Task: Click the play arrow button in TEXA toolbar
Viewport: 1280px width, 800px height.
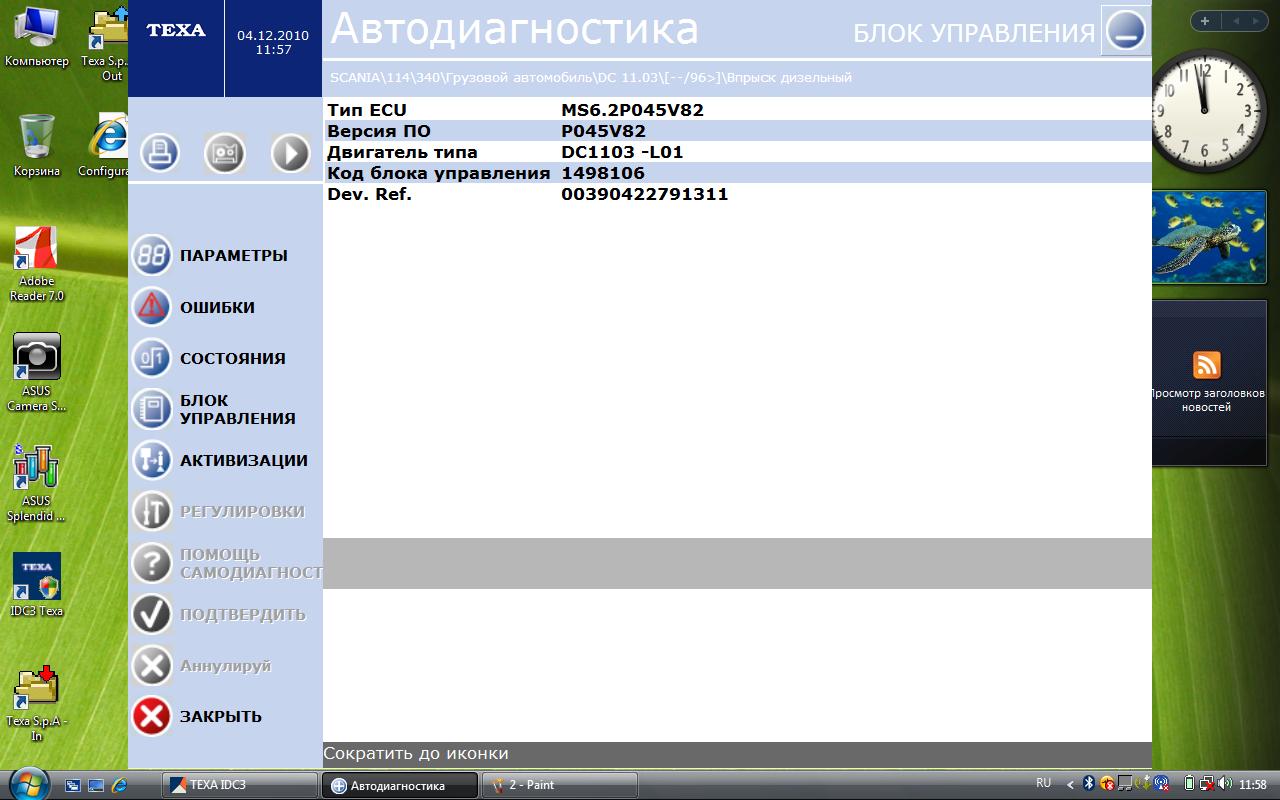Action: pyautogui.click(x=291, y=153)
